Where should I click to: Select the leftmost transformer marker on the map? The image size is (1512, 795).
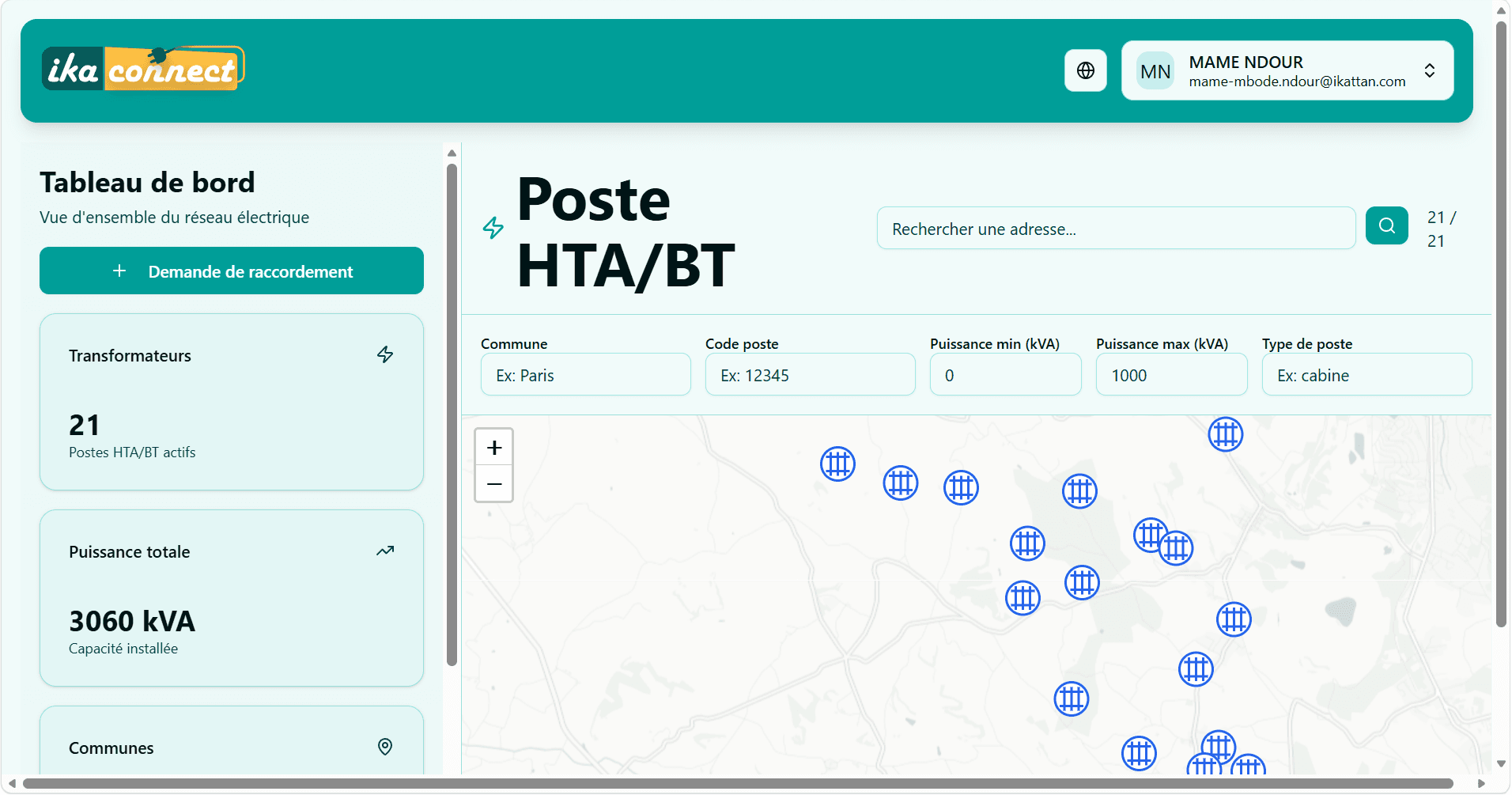pos(838,464)
